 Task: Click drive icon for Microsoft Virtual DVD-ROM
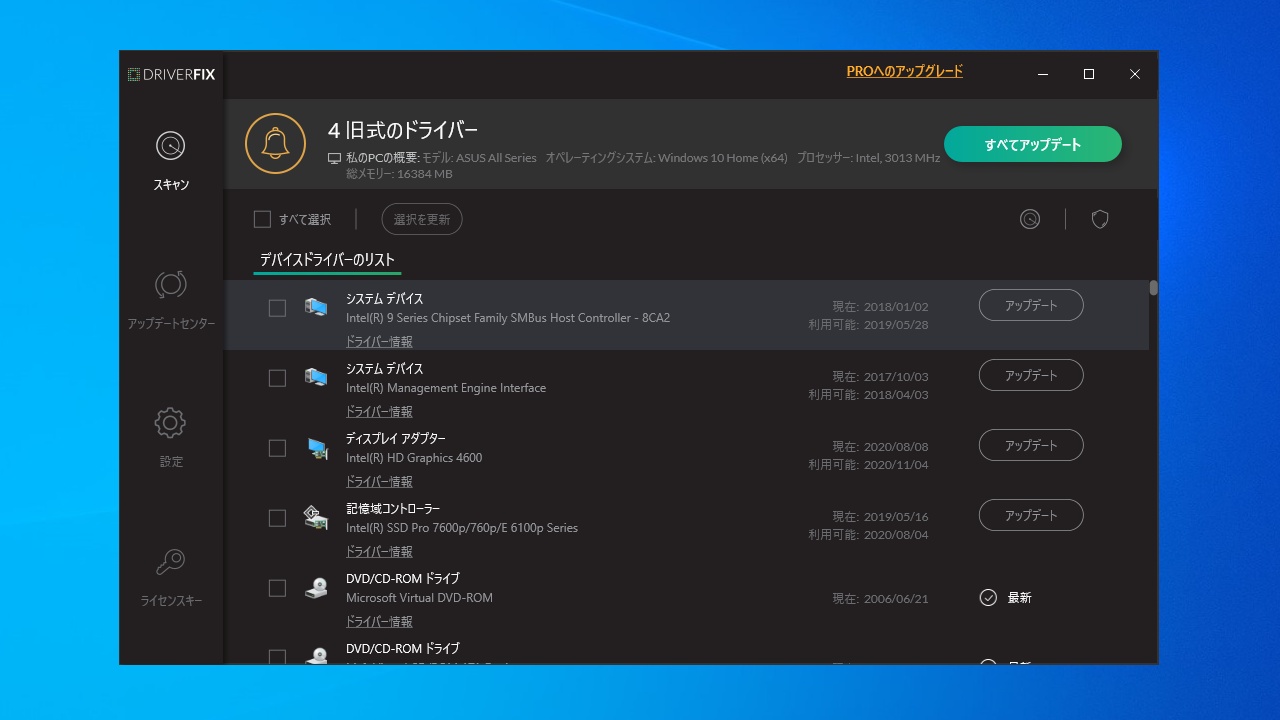316,588
